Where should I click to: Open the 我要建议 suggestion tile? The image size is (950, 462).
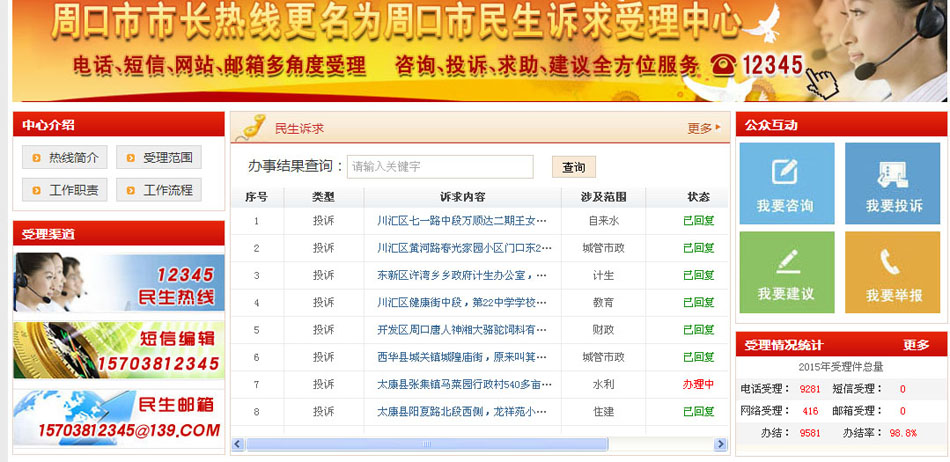pos(786,272)
